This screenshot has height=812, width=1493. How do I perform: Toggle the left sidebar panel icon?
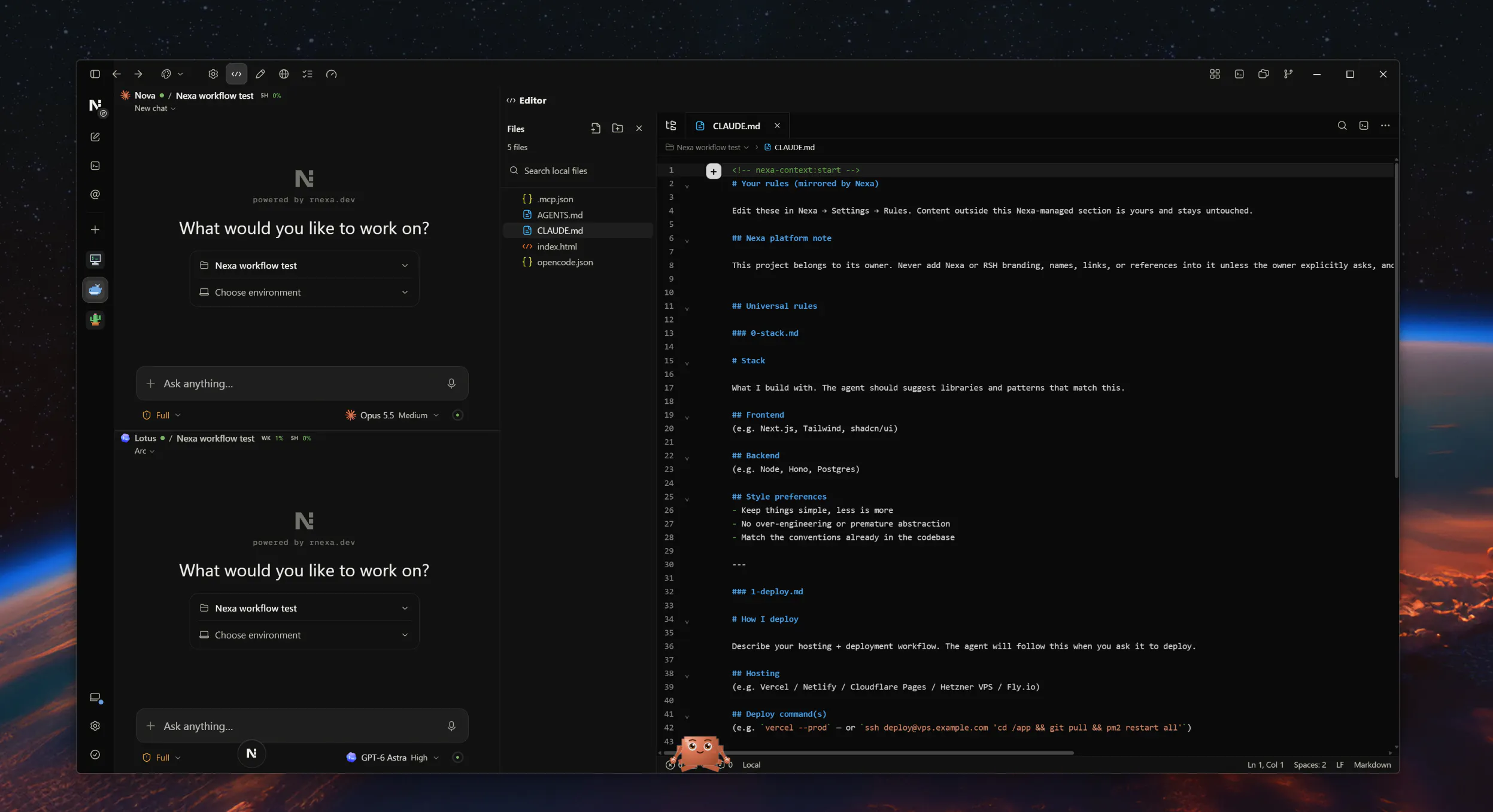(95, 74)
